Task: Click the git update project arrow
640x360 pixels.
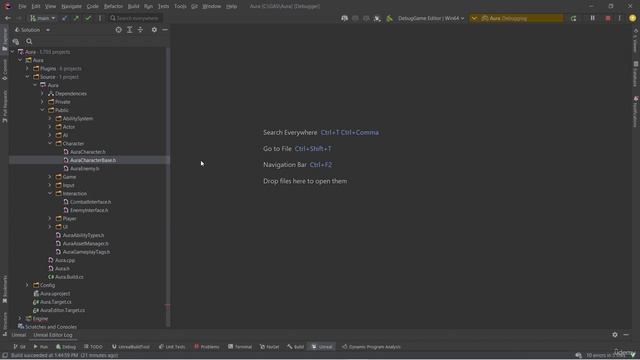Action: 64,18
